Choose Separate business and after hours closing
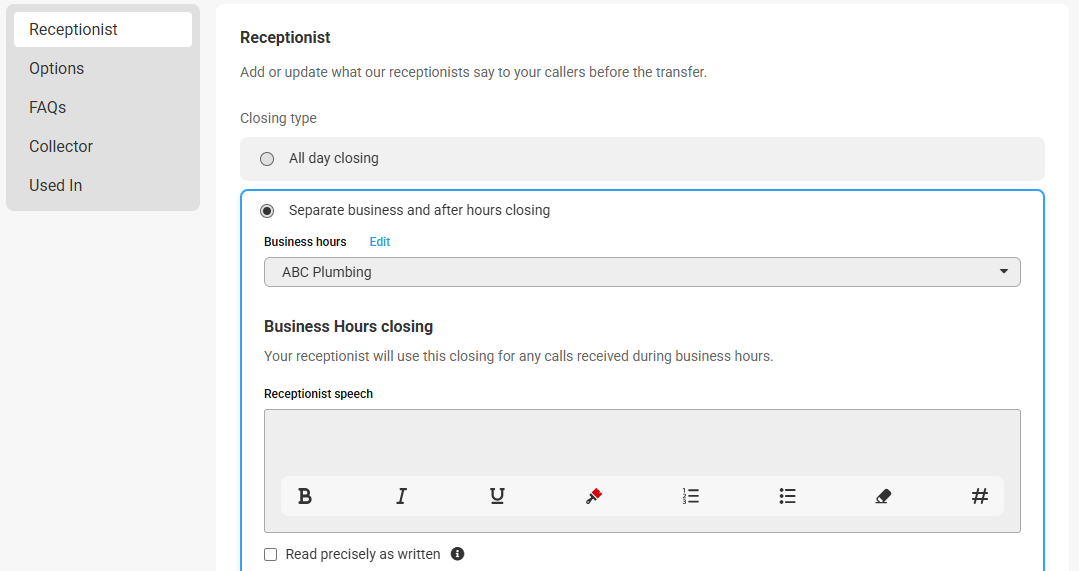 click(267, 211)
